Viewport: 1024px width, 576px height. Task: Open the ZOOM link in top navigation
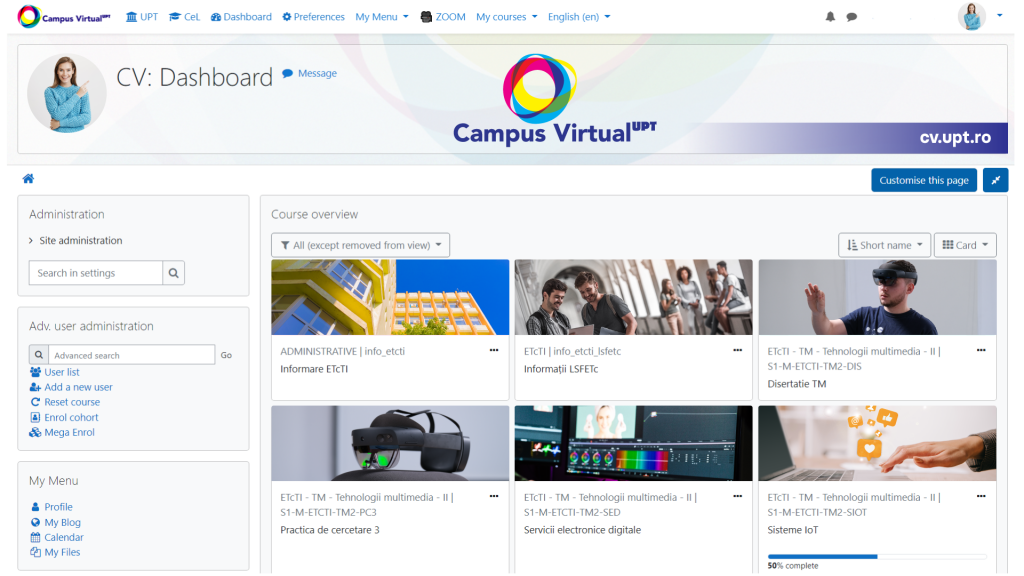pyautogui.click(x=443, y=17)
